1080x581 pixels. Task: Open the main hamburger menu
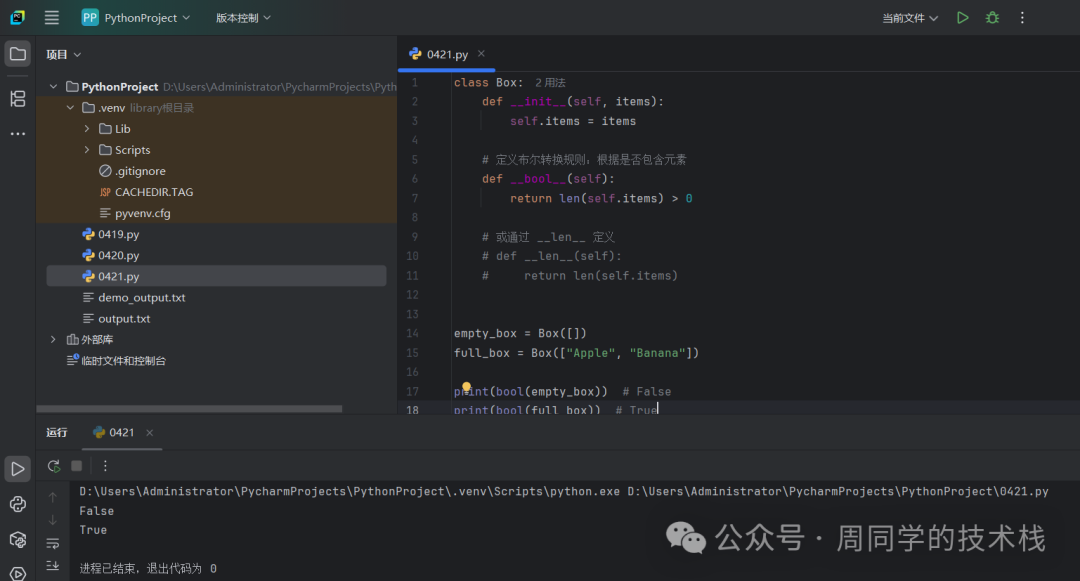52,18
